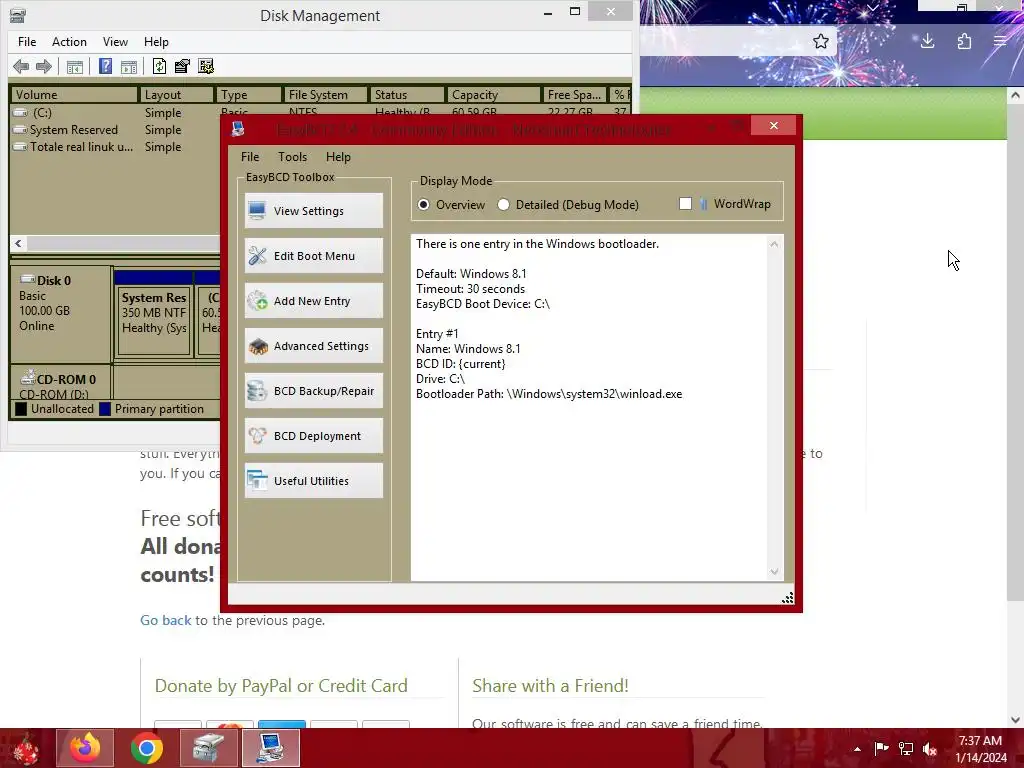Click the Chrome icon in the taskbar
This screenshot has width=1024, height=768.
tap(146, 748)
